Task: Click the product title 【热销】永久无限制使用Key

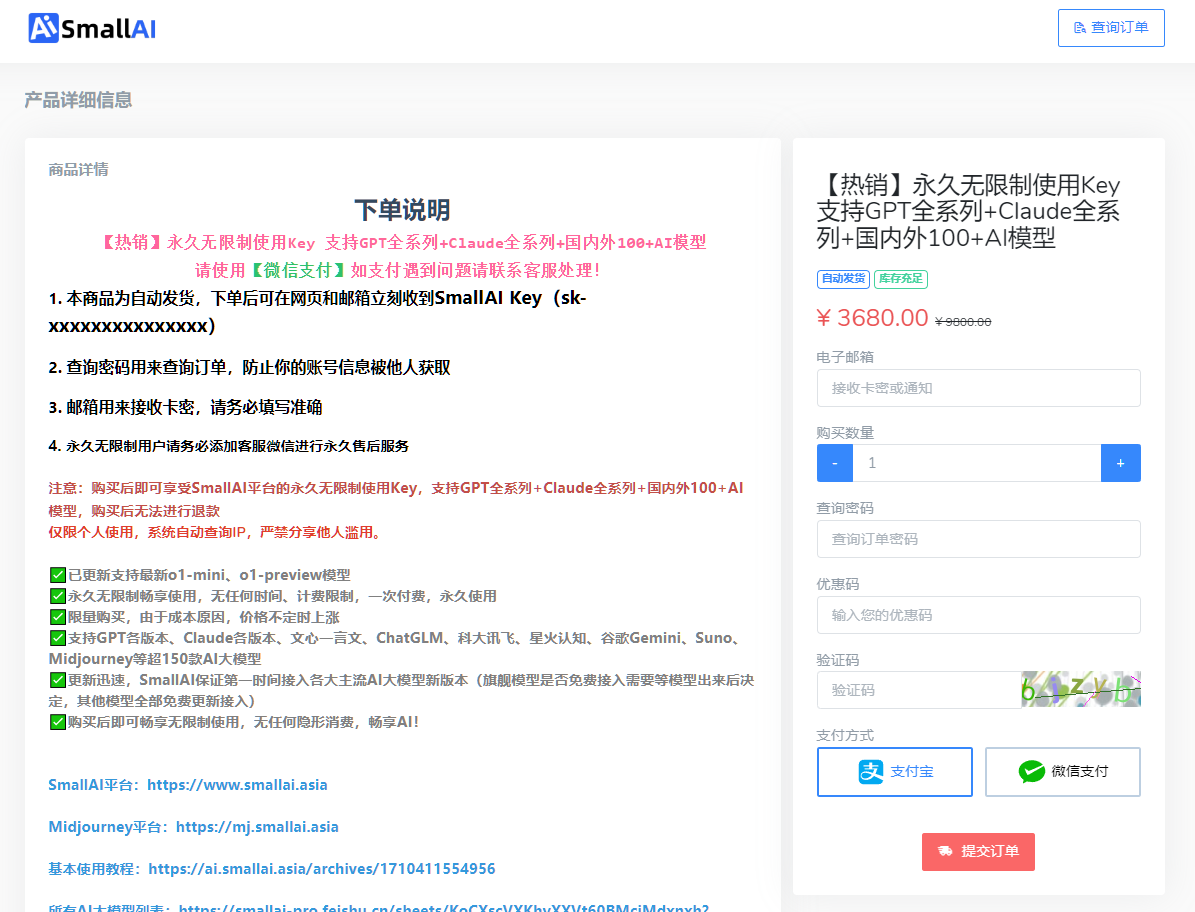Action: pos(968,211)
